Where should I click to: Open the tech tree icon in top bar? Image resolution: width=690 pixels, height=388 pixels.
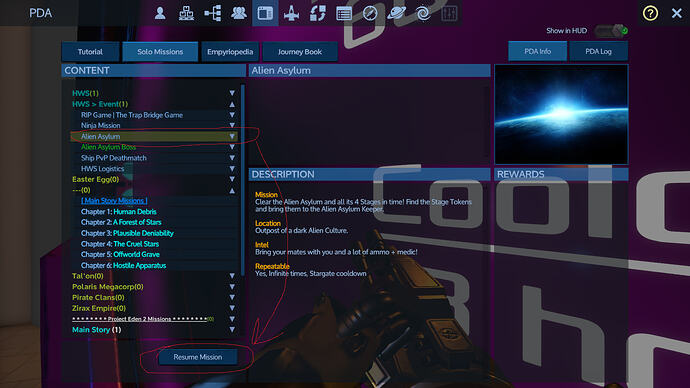(x=213, y=13)
